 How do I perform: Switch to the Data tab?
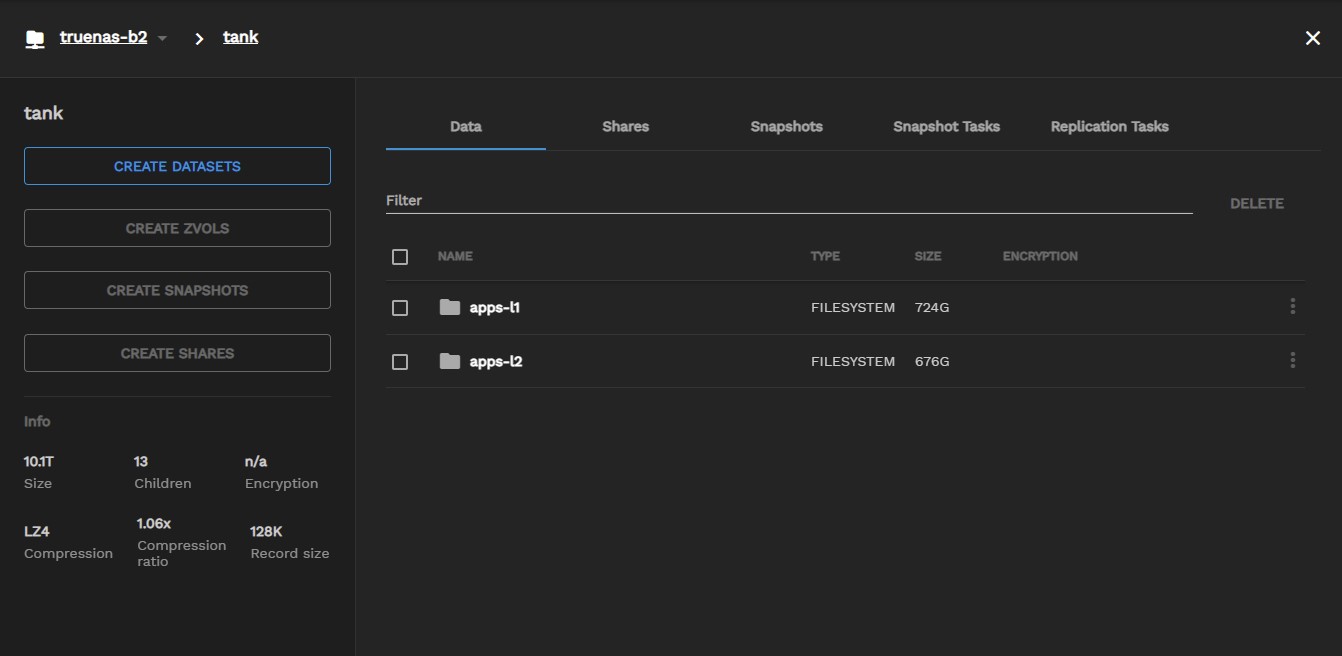(466, 127)
